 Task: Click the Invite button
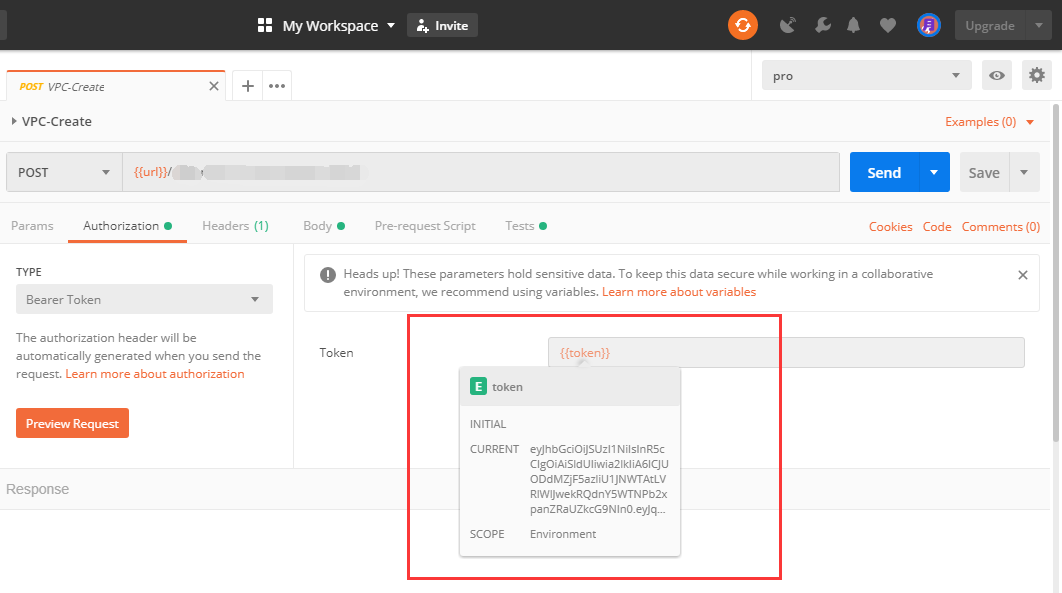point(442,26)
